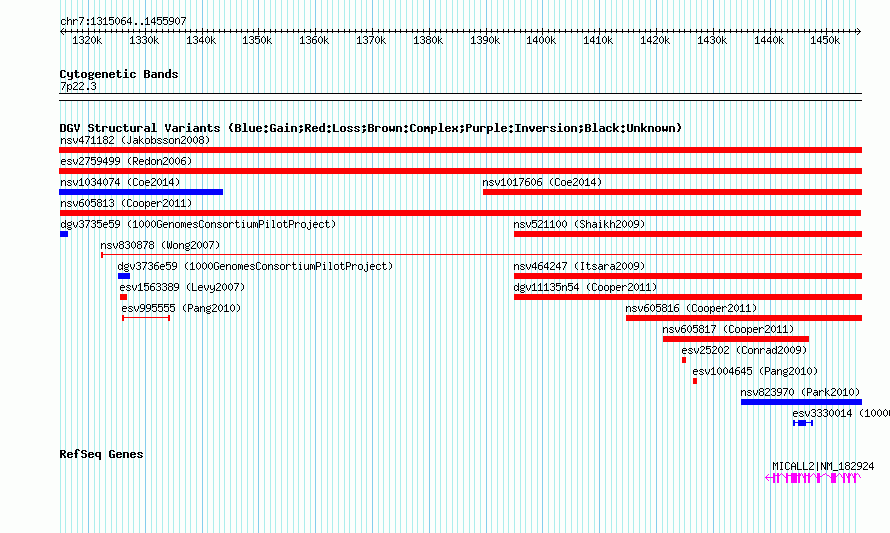The height and width of the screenshot is (533, 890).
Task: Select the thin red nsv830878 line
Action: 481,255
